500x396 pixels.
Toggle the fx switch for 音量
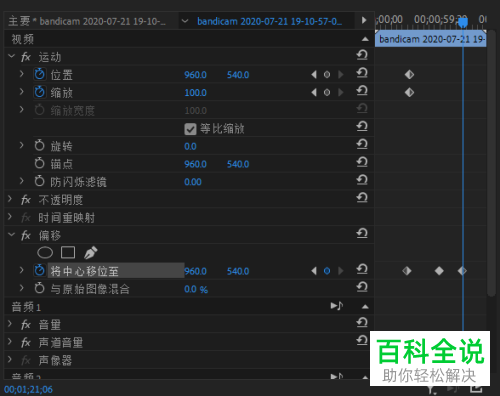(26, 325)
